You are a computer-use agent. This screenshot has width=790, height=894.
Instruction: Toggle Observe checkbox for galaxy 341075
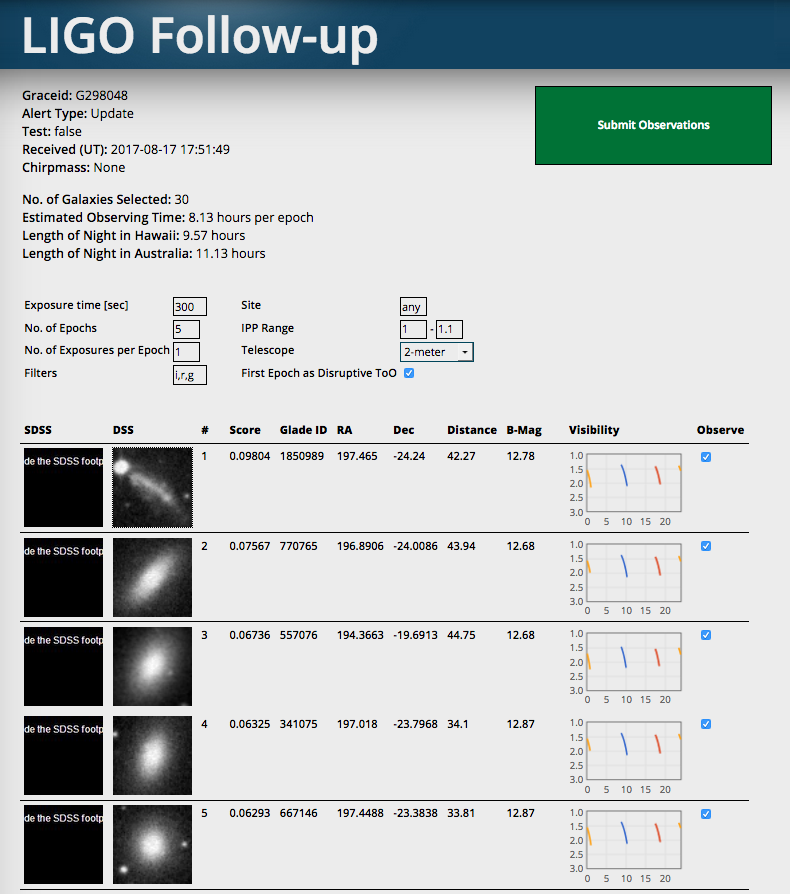pos(706,724)
